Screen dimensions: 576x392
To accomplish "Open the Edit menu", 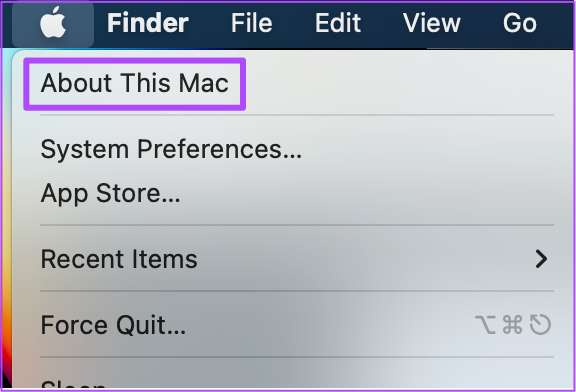I will tap(338, 23).
